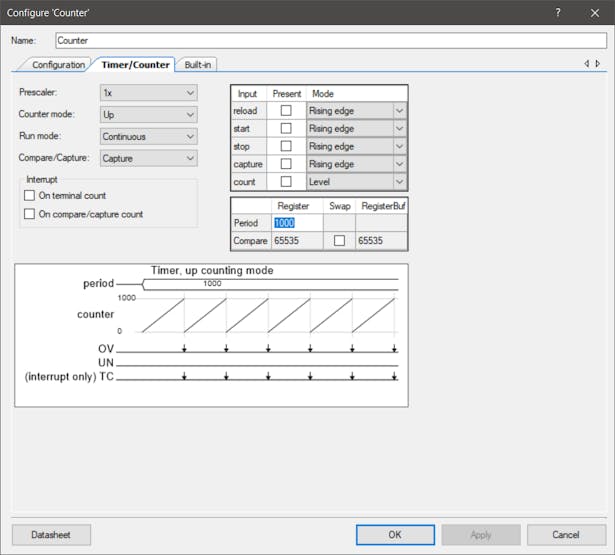
Task: Open the Run mode dropdown
Action: pos(148,136)
